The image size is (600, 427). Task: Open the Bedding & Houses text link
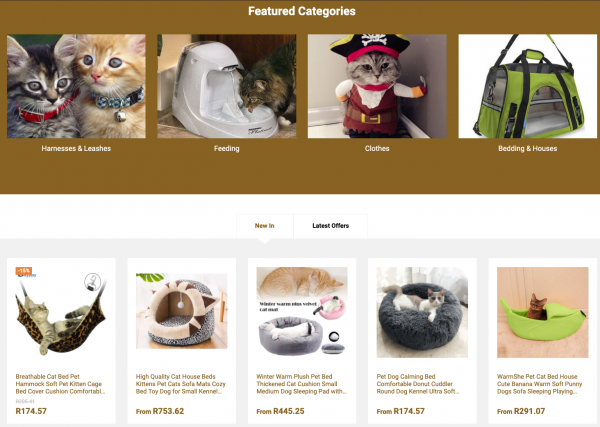528,148
